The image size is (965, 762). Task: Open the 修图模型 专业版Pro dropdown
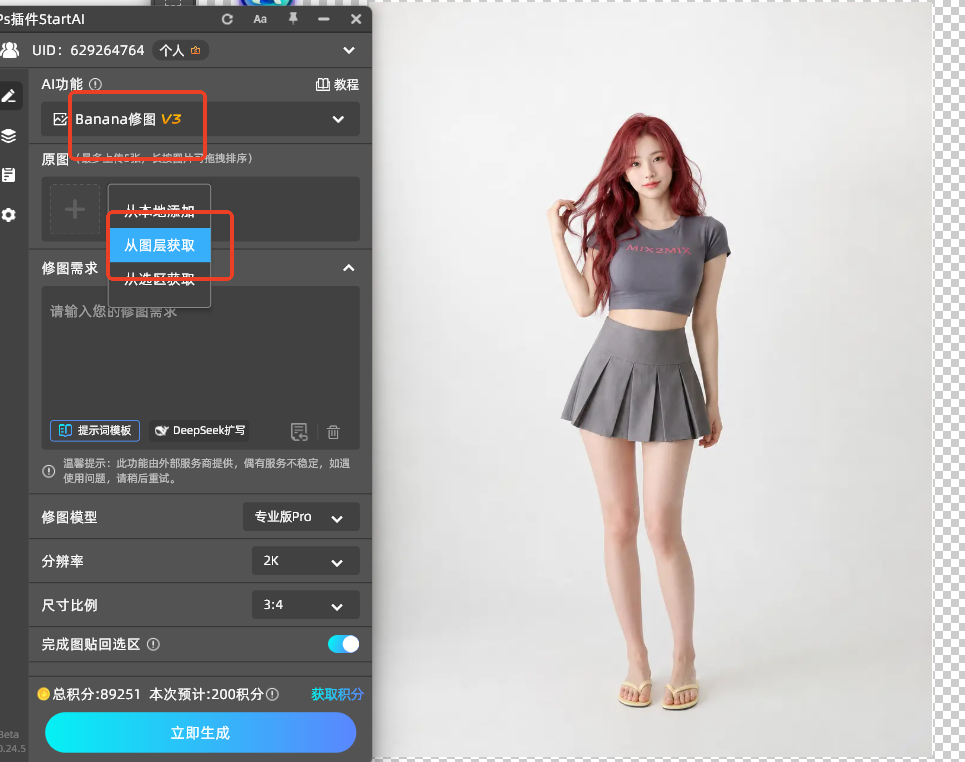point(301,517)
